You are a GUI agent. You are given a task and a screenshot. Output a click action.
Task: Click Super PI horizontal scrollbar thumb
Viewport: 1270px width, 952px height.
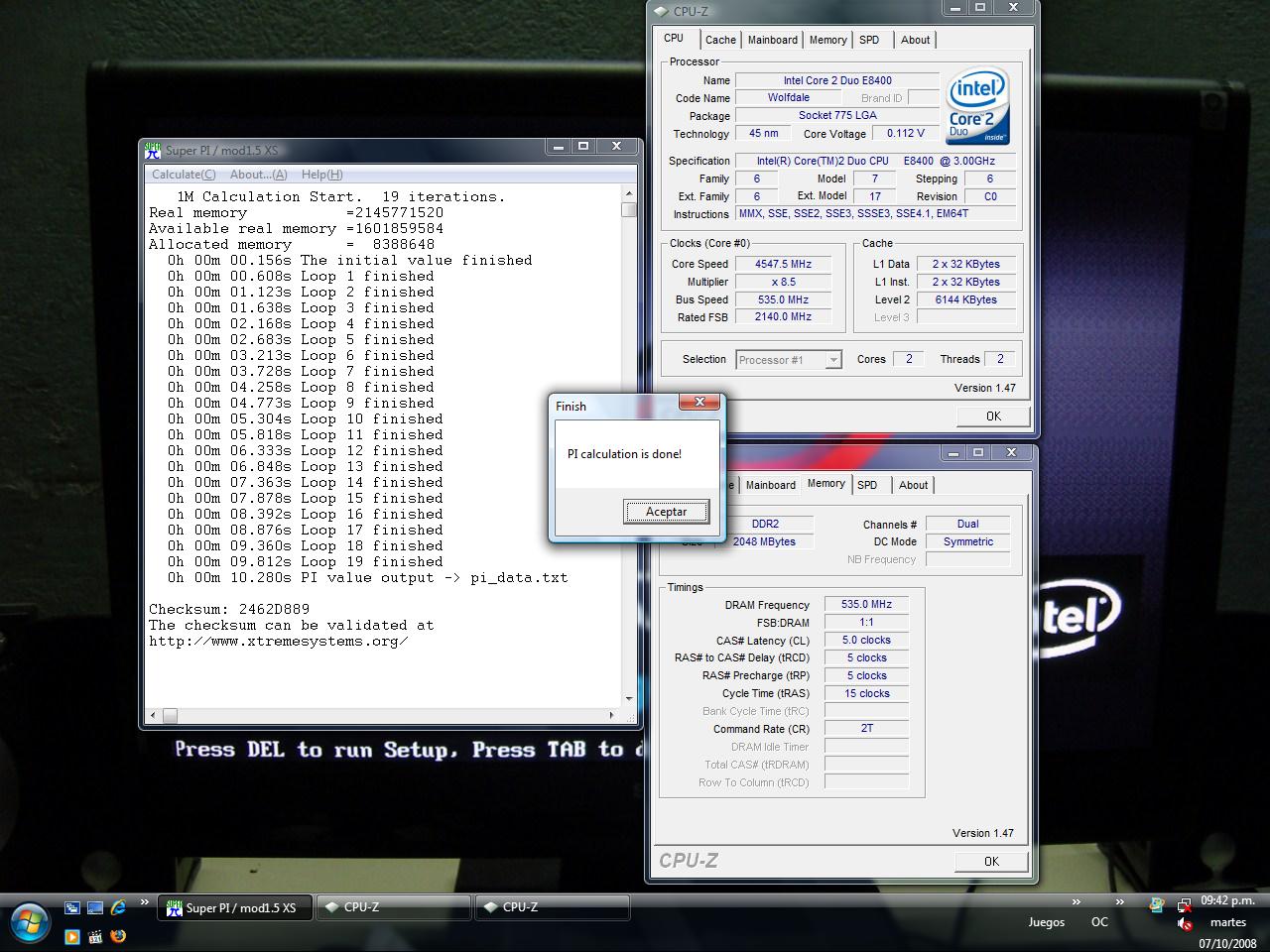pos(170,715)
